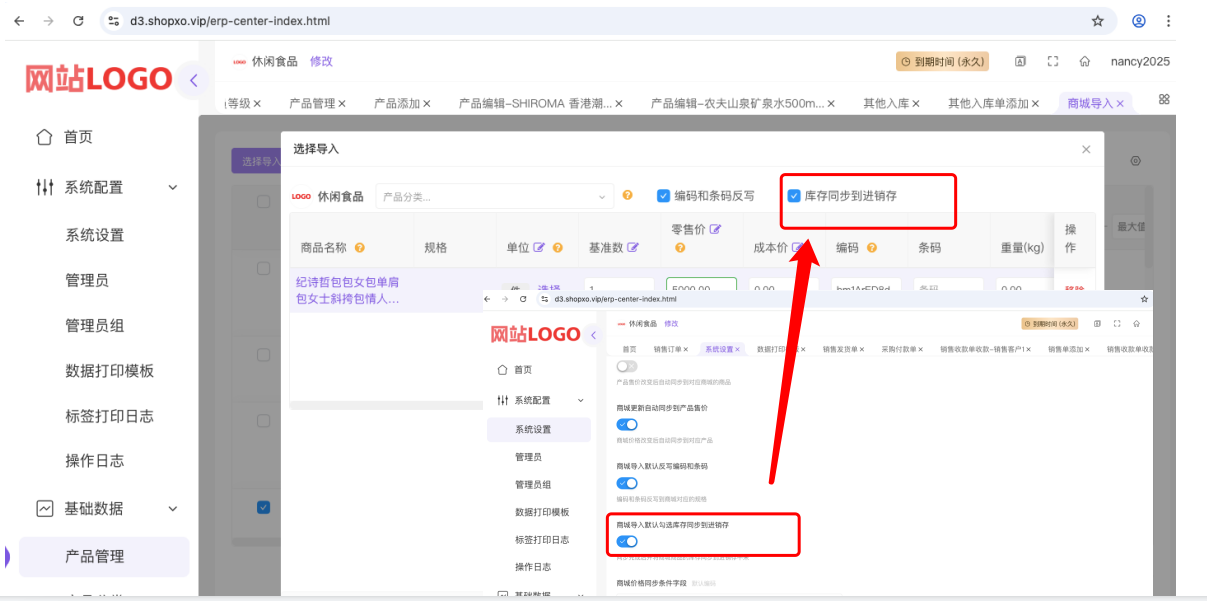Click home icon in inset screenshot header
Image resolution: width=1207 pixels, height=601 pixels.
pyautogui.click(x=1136, y=324)
